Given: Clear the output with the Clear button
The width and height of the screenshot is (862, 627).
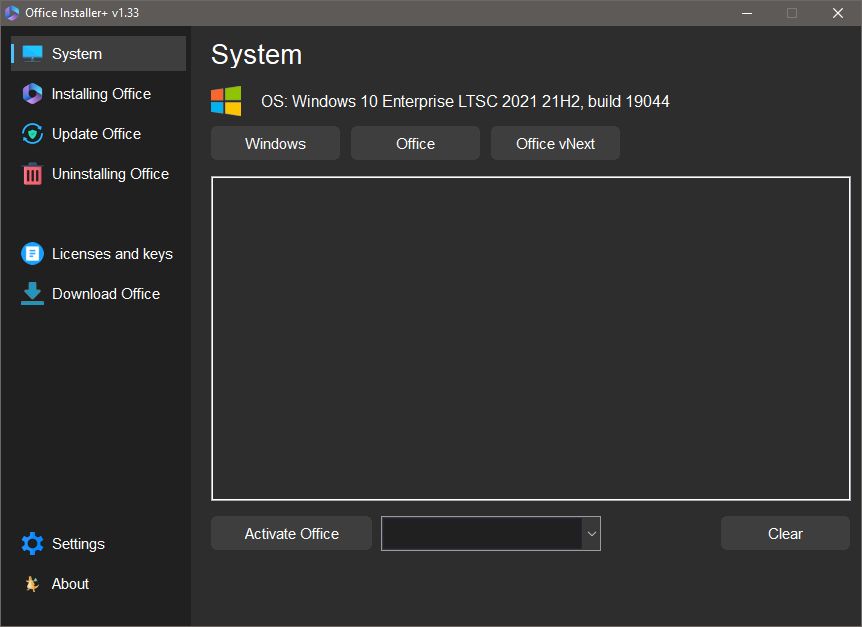Looking at the screenshot, I should pyautogui.click(x=785, y=534).
